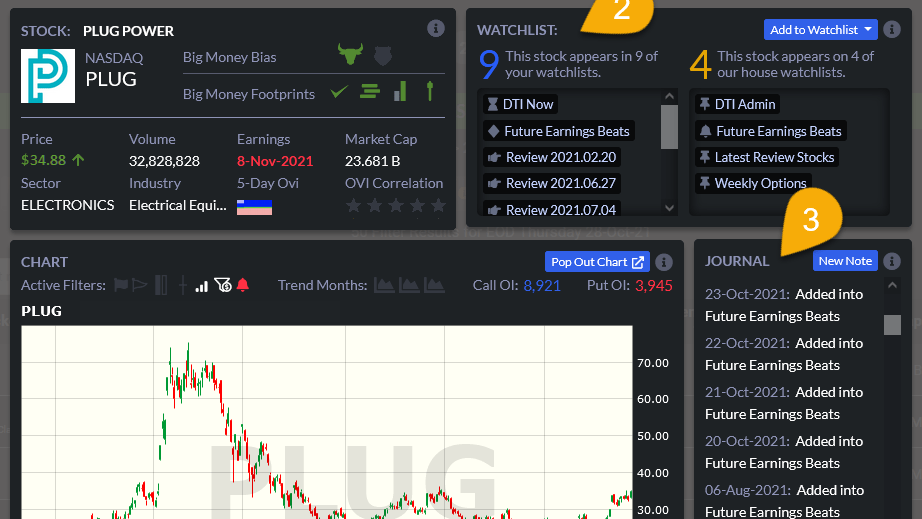Click the first Trend Months icon

tap(384, 285)
